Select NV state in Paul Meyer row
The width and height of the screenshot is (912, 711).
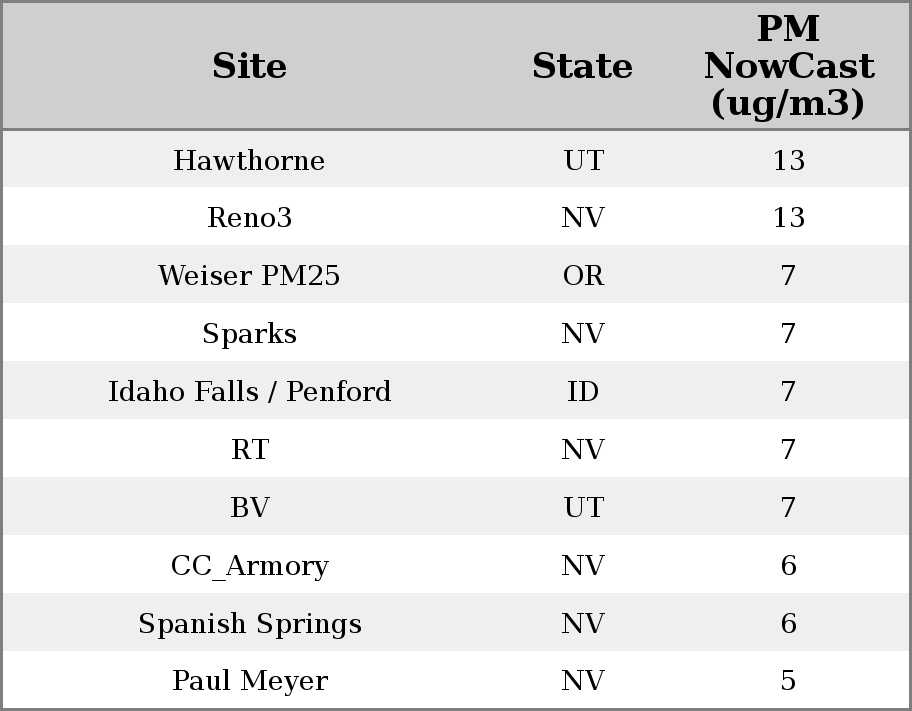[x=583, y=681]
